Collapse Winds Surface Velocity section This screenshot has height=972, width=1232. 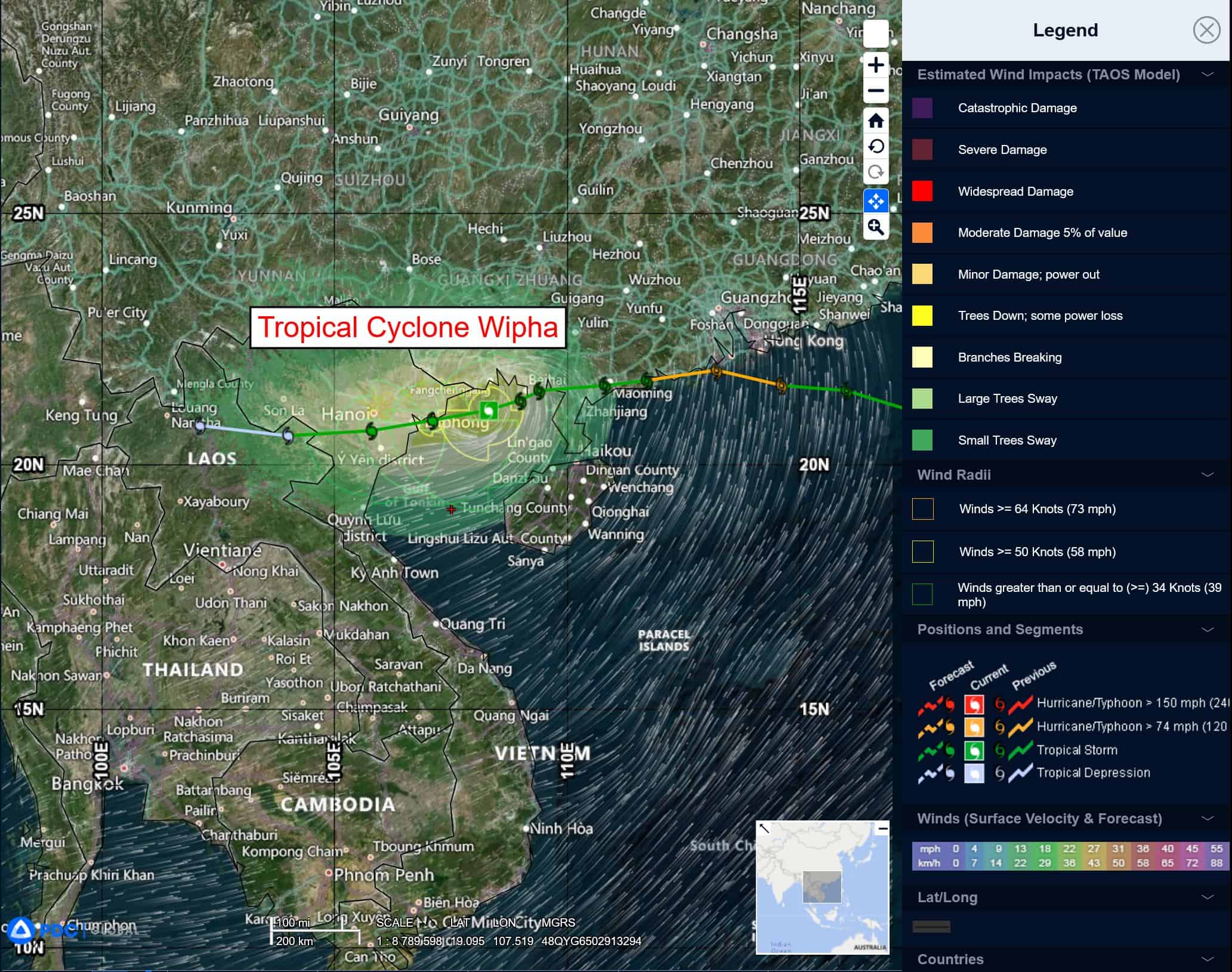[x=1207, y=818]
